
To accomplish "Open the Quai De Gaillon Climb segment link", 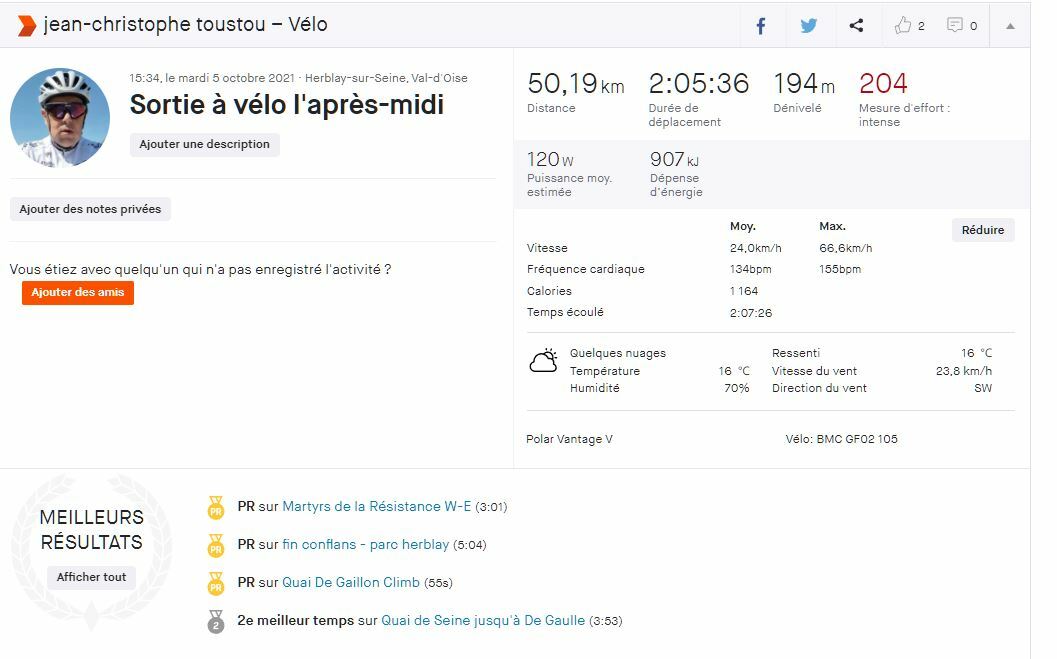I will pyautogui.click(x=351, y=583).
